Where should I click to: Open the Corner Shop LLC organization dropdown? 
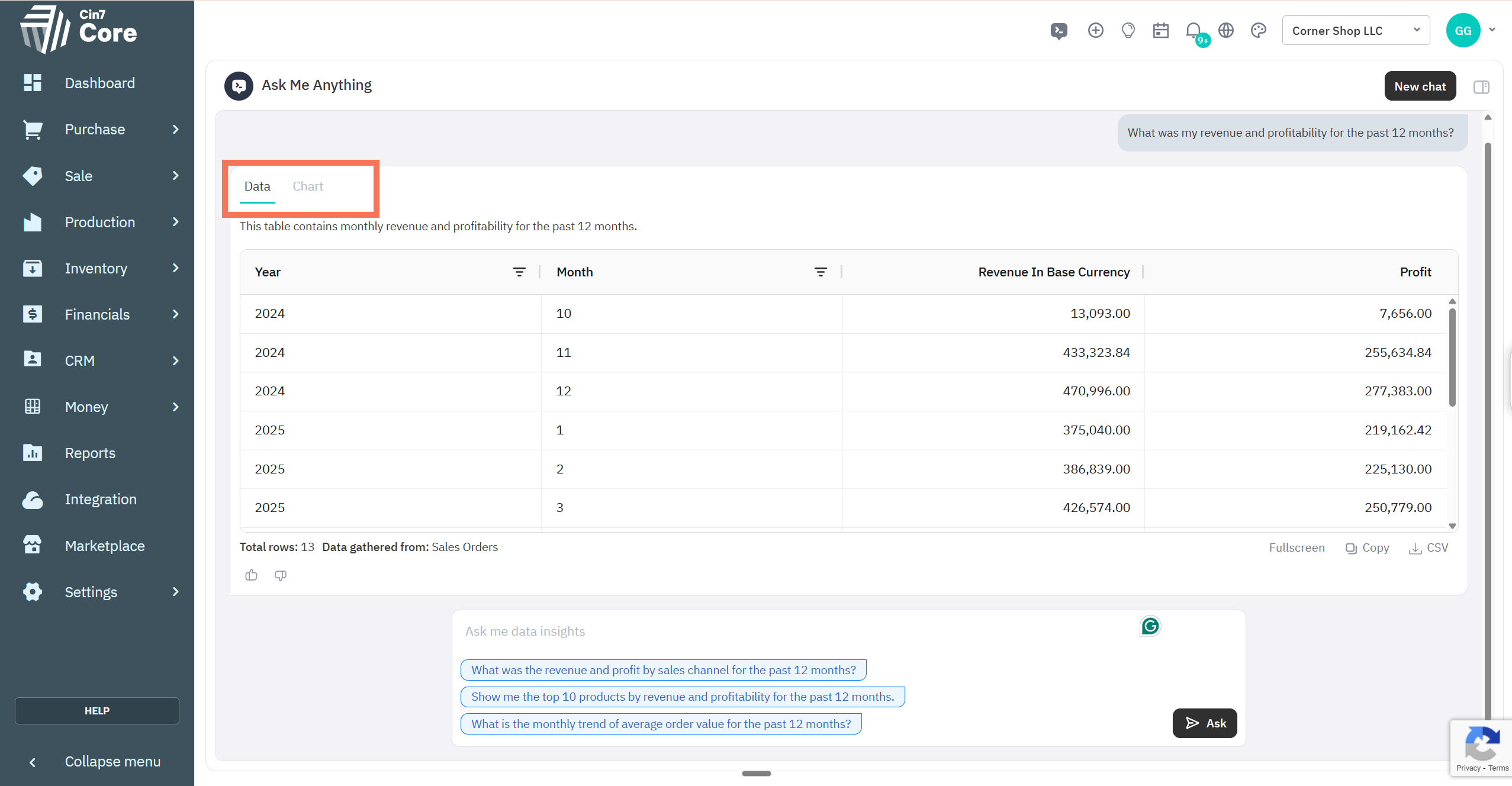pos(1356,31)
